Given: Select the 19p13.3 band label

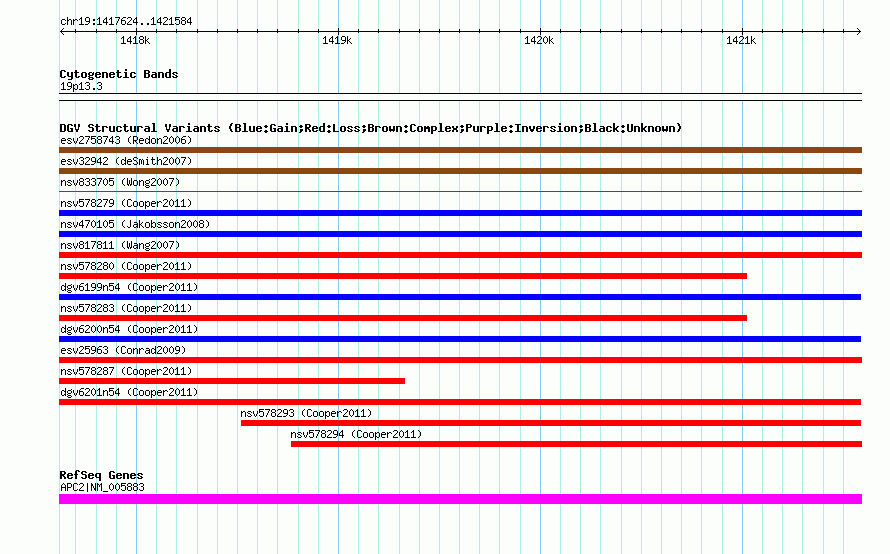Looking at the screenshot, I should point(81,86).
